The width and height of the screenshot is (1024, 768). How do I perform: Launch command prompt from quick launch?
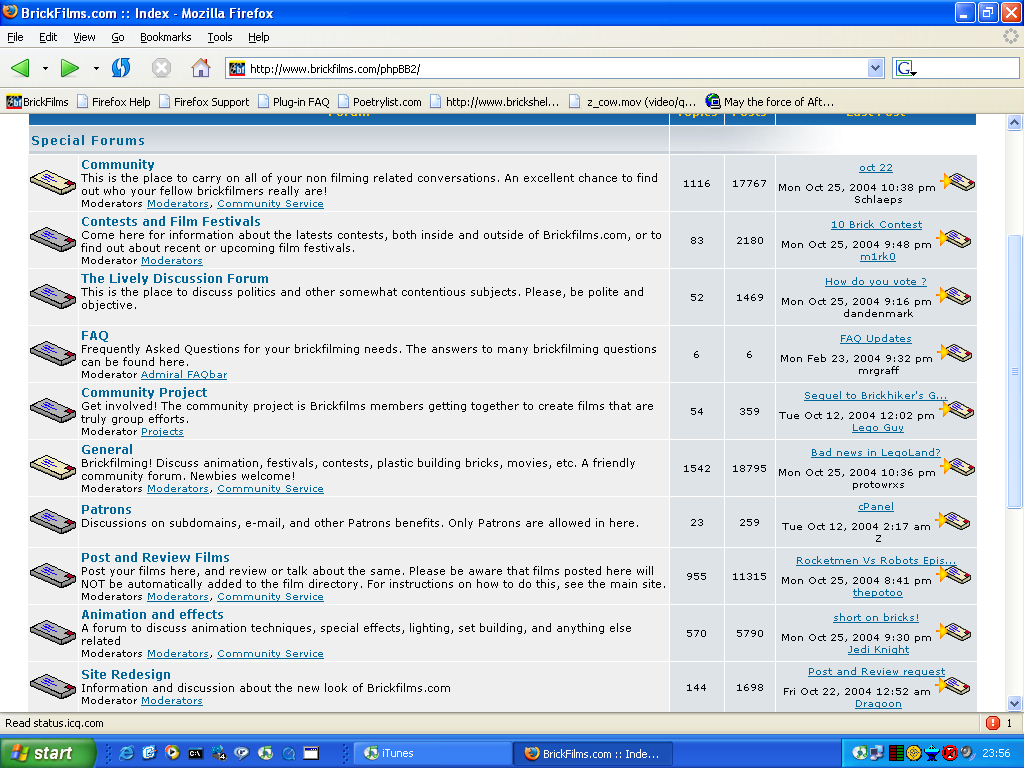tap(195, 753)
